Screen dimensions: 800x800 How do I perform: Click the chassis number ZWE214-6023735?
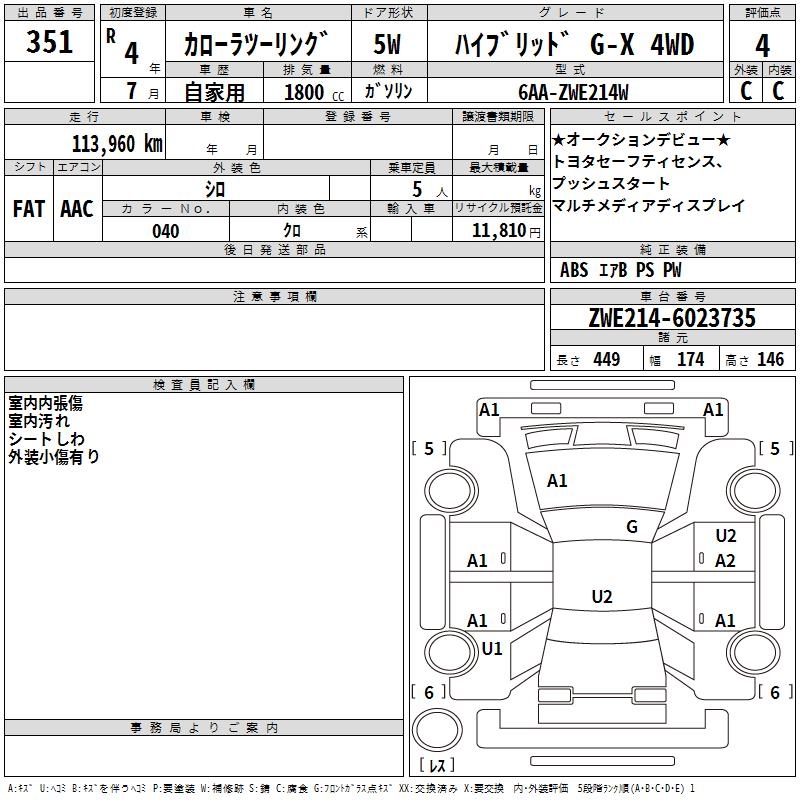click(672, 318)
